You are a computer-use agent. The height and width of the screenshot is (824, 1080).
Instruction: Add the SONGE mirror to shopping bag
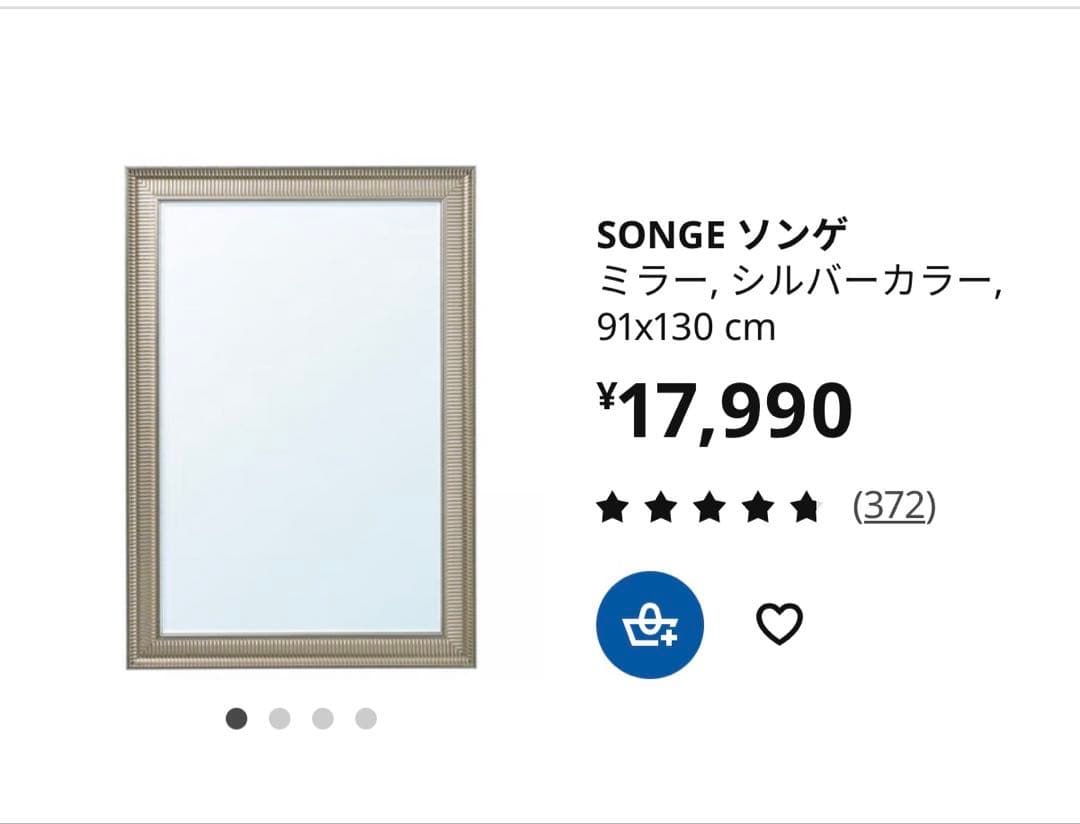650,625
